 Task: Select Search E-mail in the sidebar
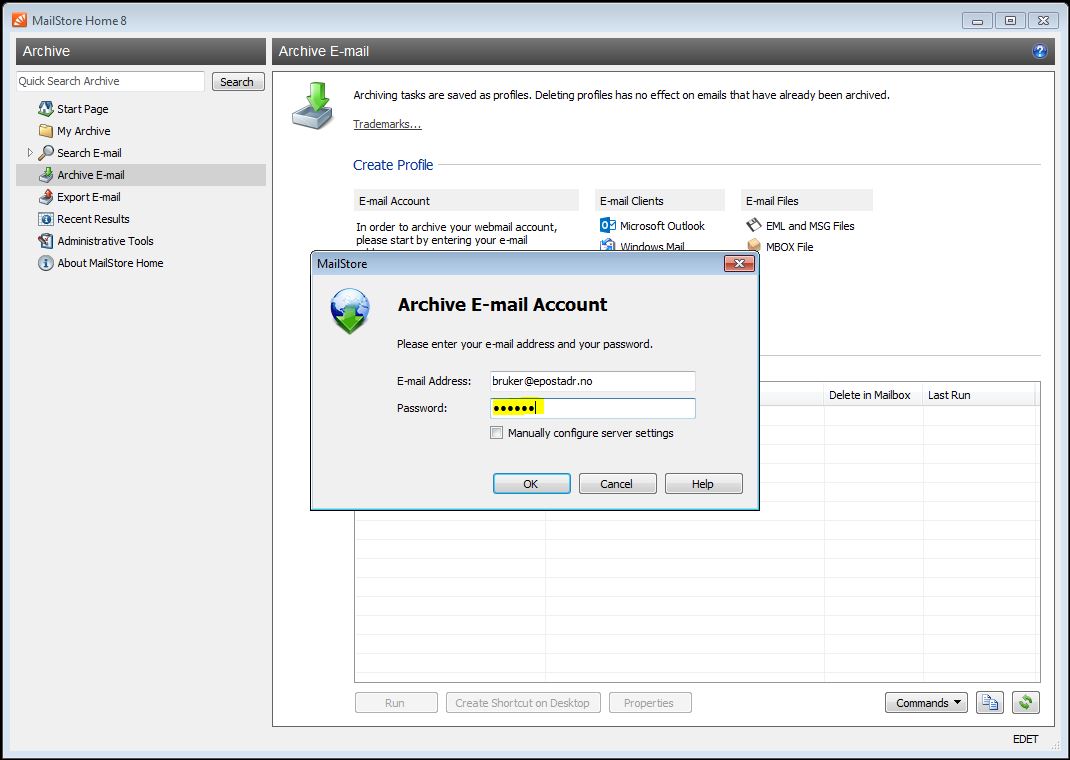click(x=89, y=153)
